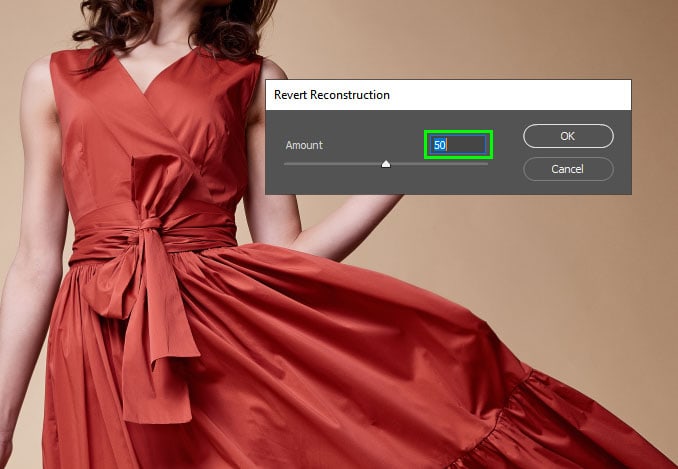678x469 pixels.
Task: Click the Amount slider handle
Action: coord(386,164)
